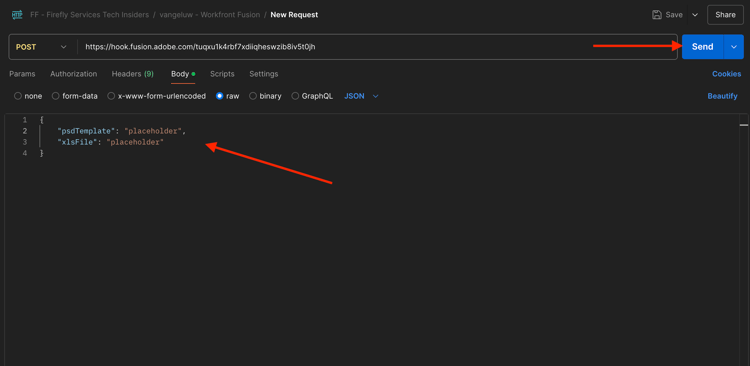This screenshot has width=750, height=366.
Task: Open the JSON format dropdown
Action: [361, 96]
